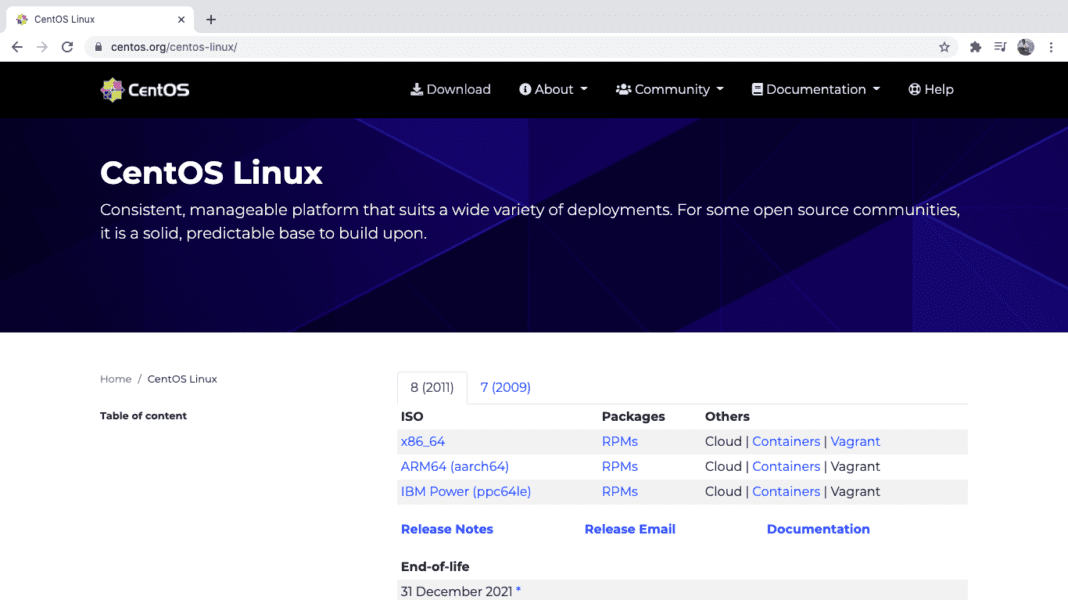Click the Release Notes link
Viewport: 1068px width, 600px height.
point(447,528)
